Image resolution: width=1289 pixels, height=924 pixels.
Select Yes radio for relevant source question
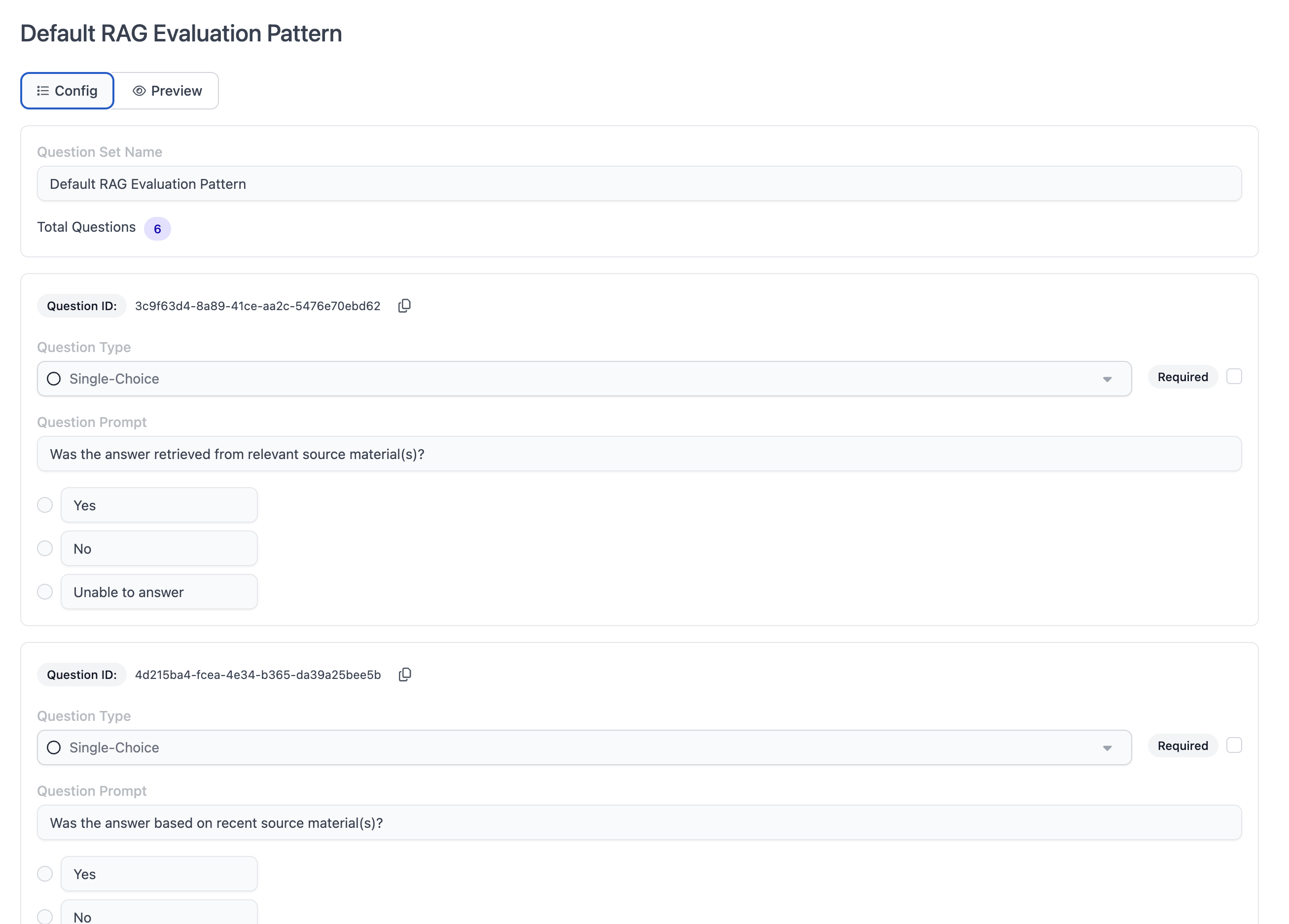pyautogui.click(x=45, y=504)
